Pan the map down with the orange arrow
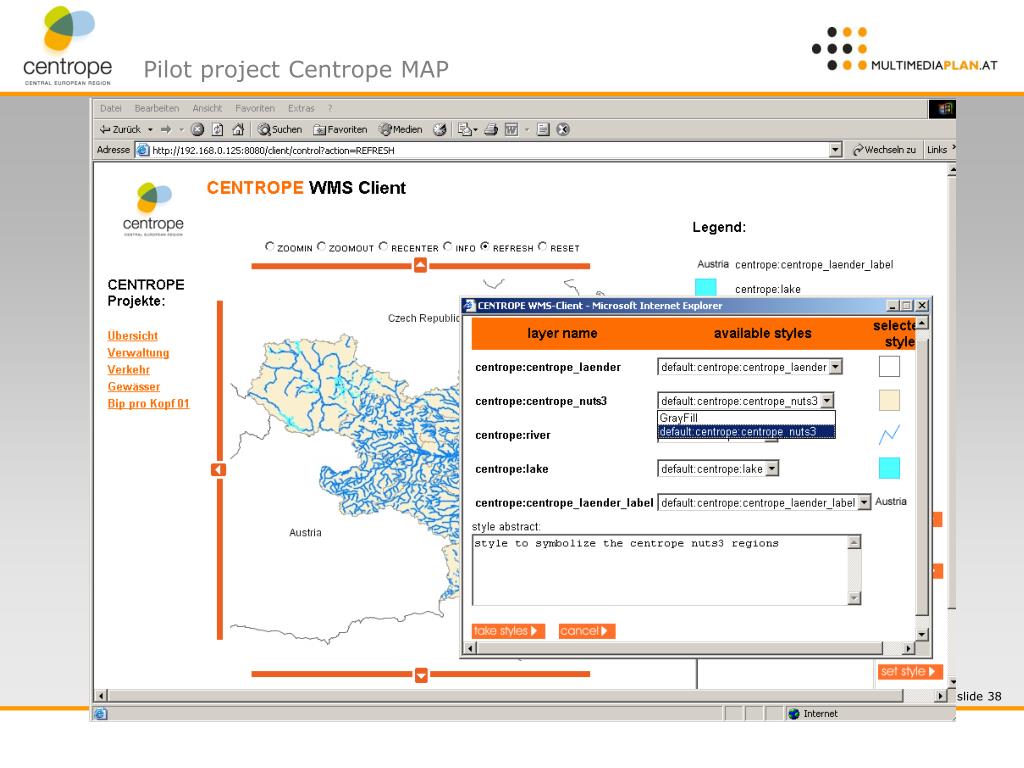This screenshot has width=1024, height=768. [421, 675]
